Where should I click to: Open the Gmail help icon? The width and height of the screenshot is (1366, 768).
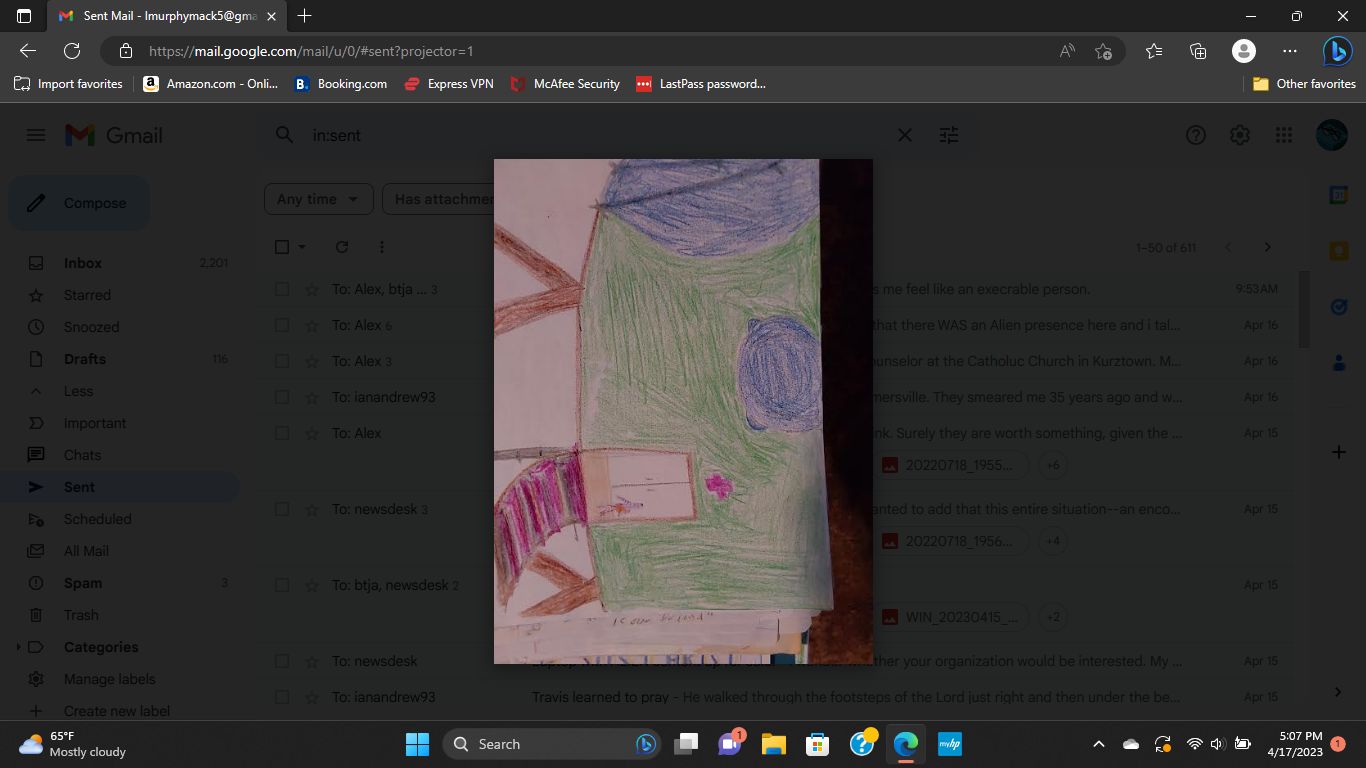1195,134
